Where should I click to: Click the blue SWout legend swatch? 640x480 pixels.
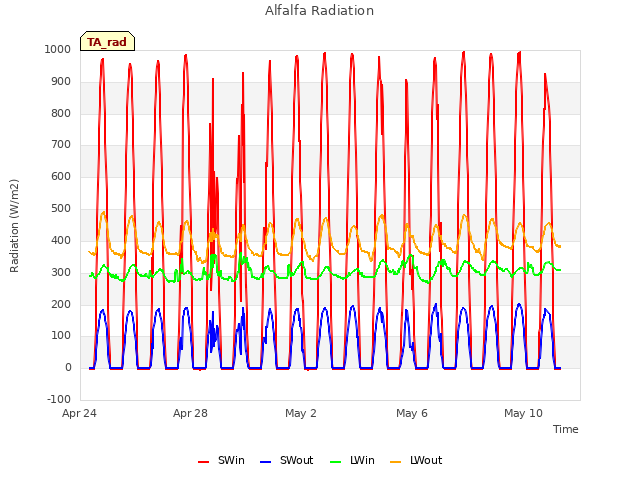[x=265, y=462]
